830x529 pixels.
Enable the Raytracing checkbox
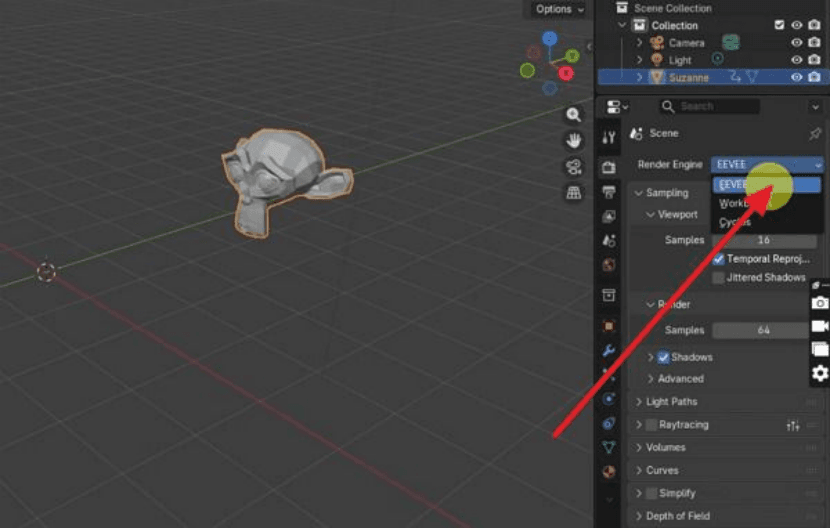point(652,425)
